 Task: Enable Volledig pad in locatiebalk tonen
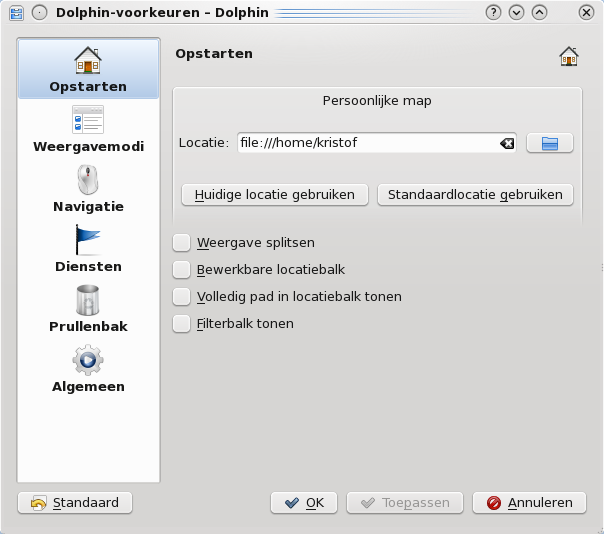click(181, 297)
